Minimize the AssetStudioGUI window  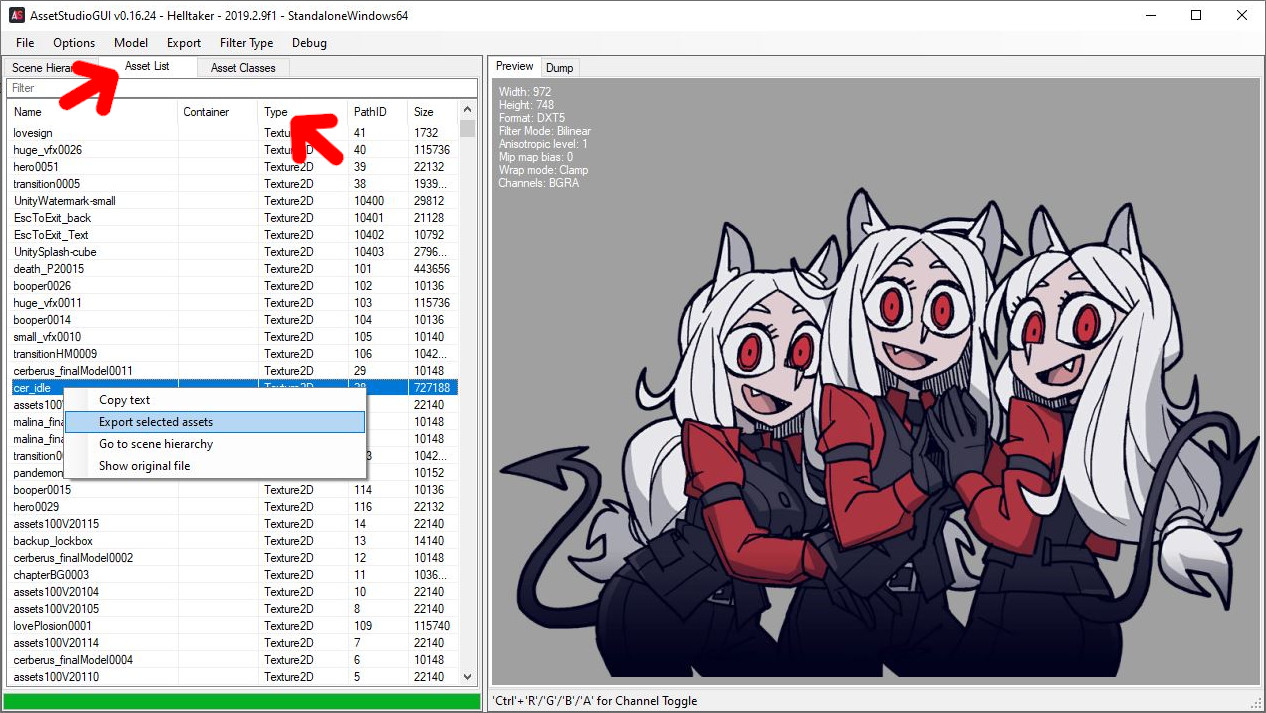click(x=1150, y=15)
